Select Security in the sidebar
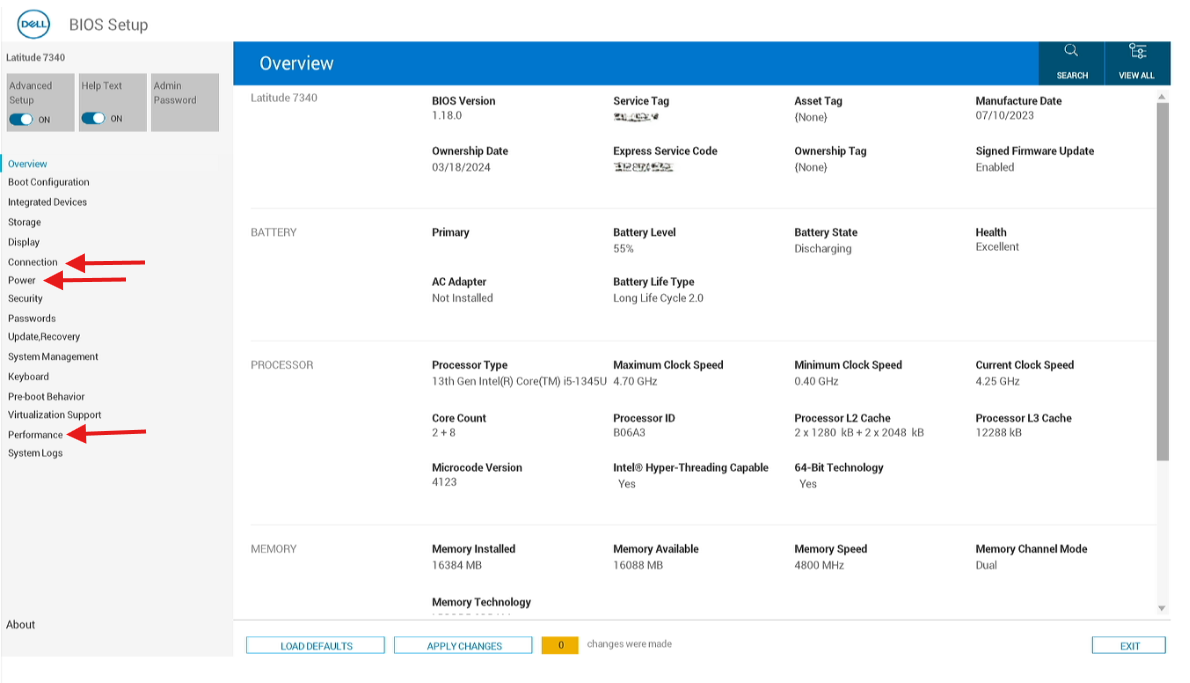Viewport: 1190px width, 683px height. click(25, 298)
